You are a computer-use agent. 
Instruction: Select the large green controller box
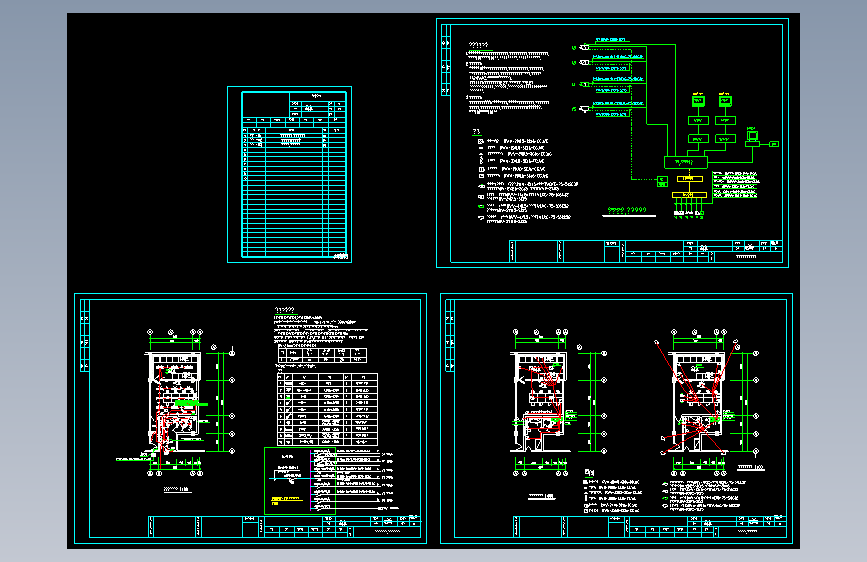(686, 162)
